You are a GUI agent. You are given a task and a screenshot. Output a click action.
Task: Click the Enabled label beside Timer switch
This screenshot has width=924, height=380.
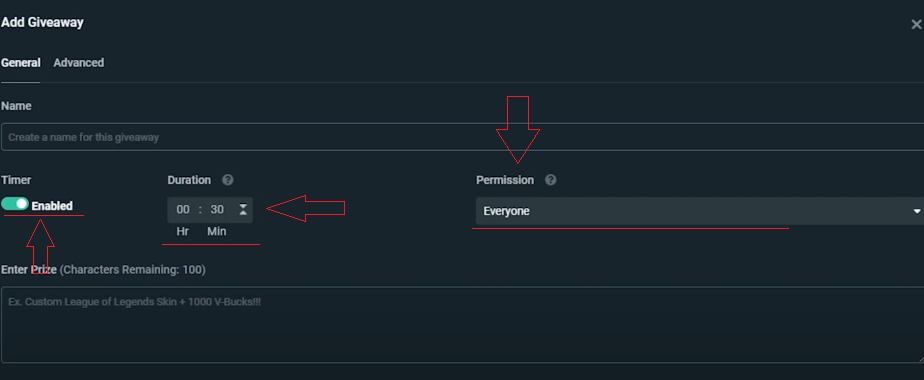pos(52,206)
